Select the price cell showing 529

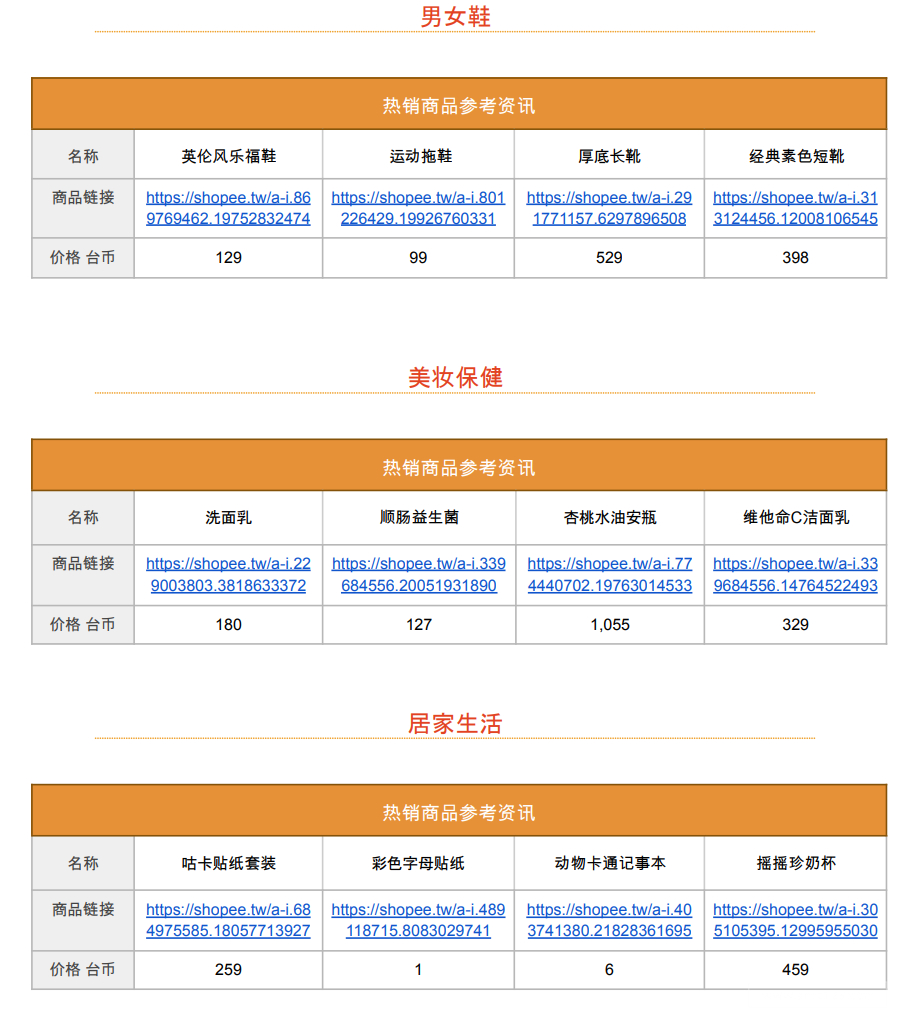coord(607,259)
